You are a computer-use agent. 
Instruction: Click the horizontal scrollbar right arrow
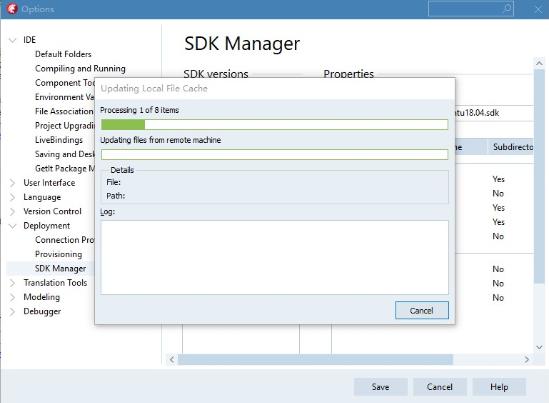coord(527,360)
